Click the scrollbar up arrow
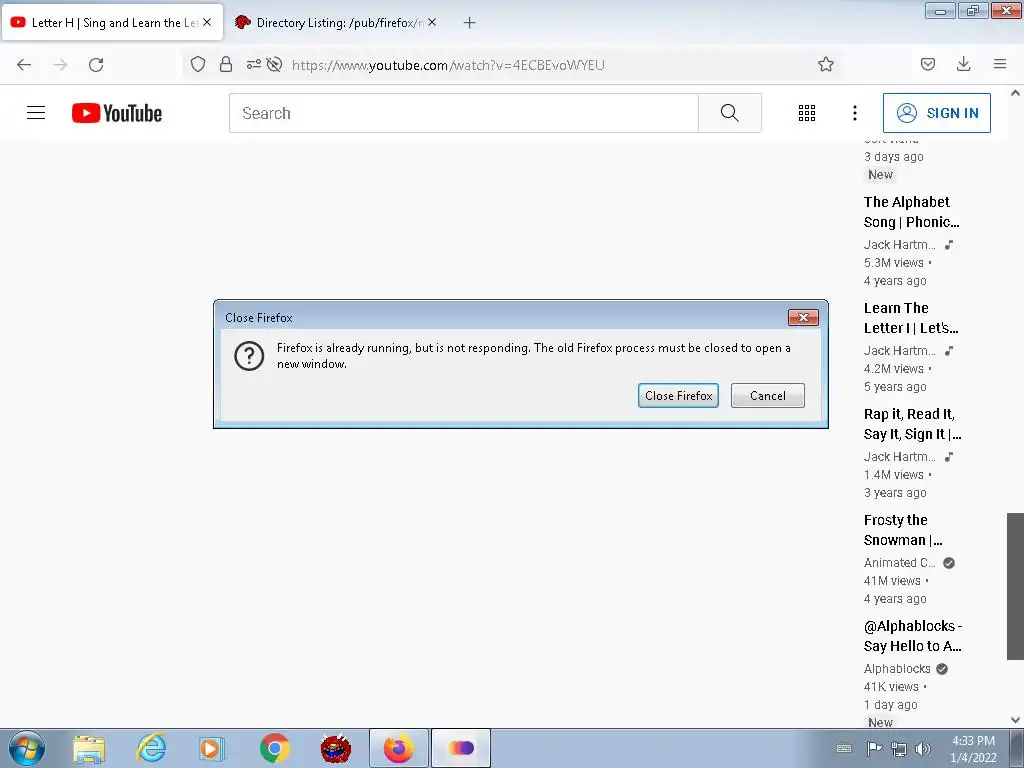1024x768 pixels. pos(1015,93)
